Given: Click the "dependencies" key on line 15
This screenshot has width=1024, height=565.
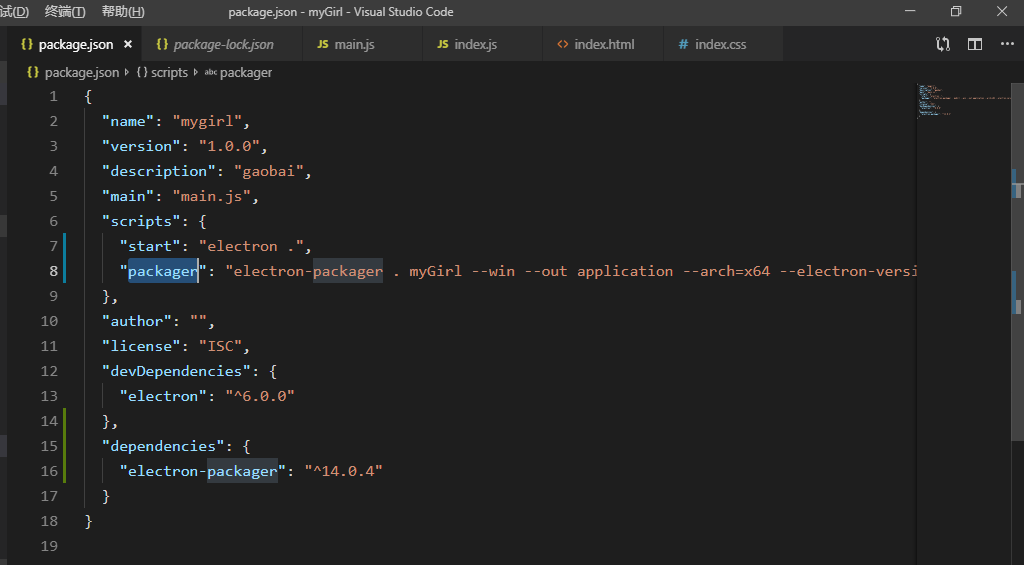Looking at the screenshot, I should coord(163,446).
